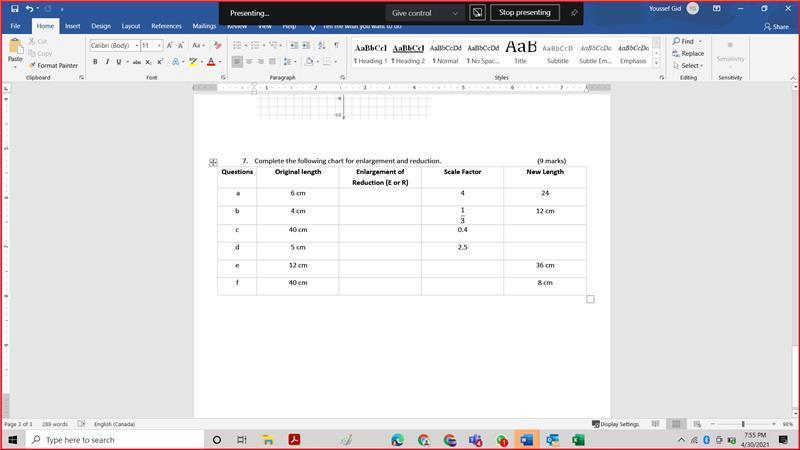Viewport: 800px width, 450px height.
Task: Toggle Show/Hide paragraph marks
Action: pos(336,45)
